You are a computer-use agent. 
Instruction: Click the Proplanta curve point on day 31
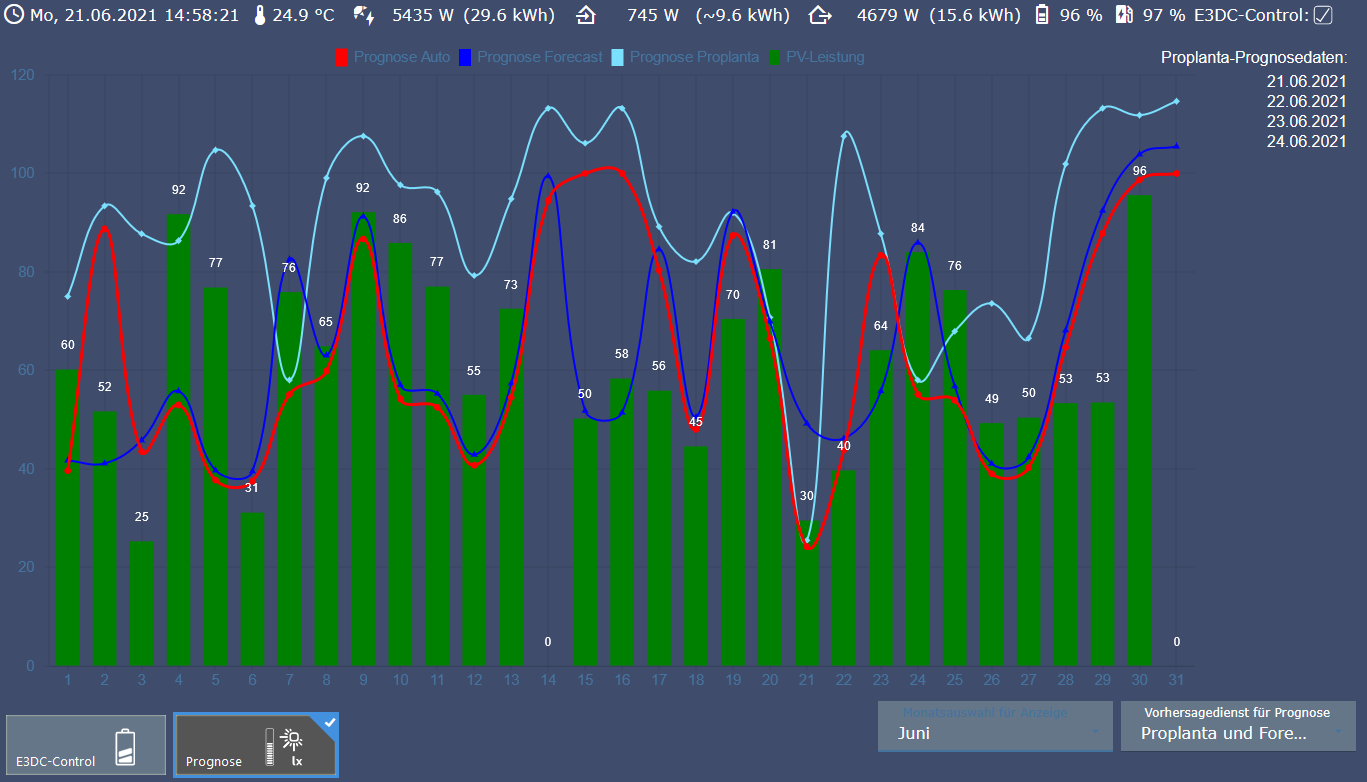1176,101
